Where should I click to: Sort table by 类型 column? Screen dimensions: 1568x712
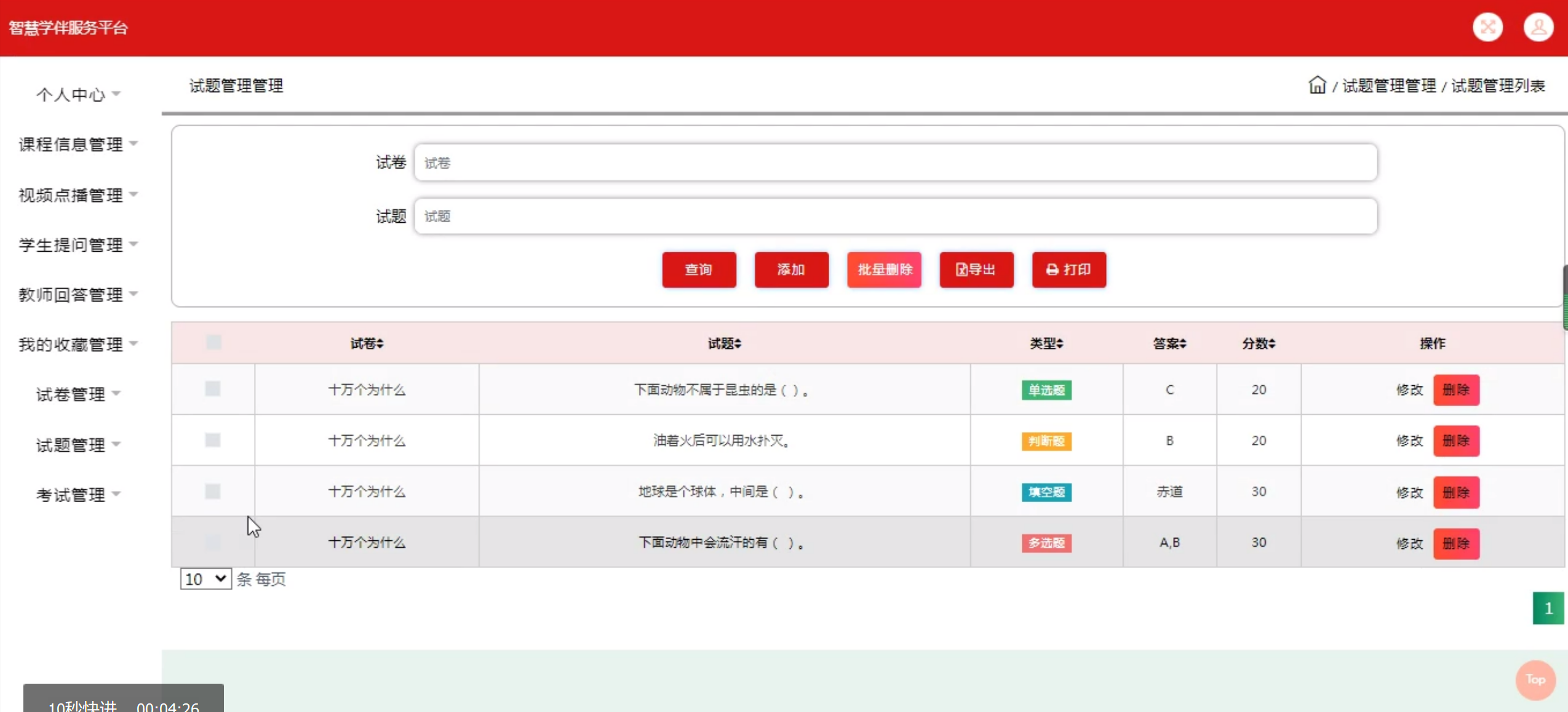point(1046,343)
